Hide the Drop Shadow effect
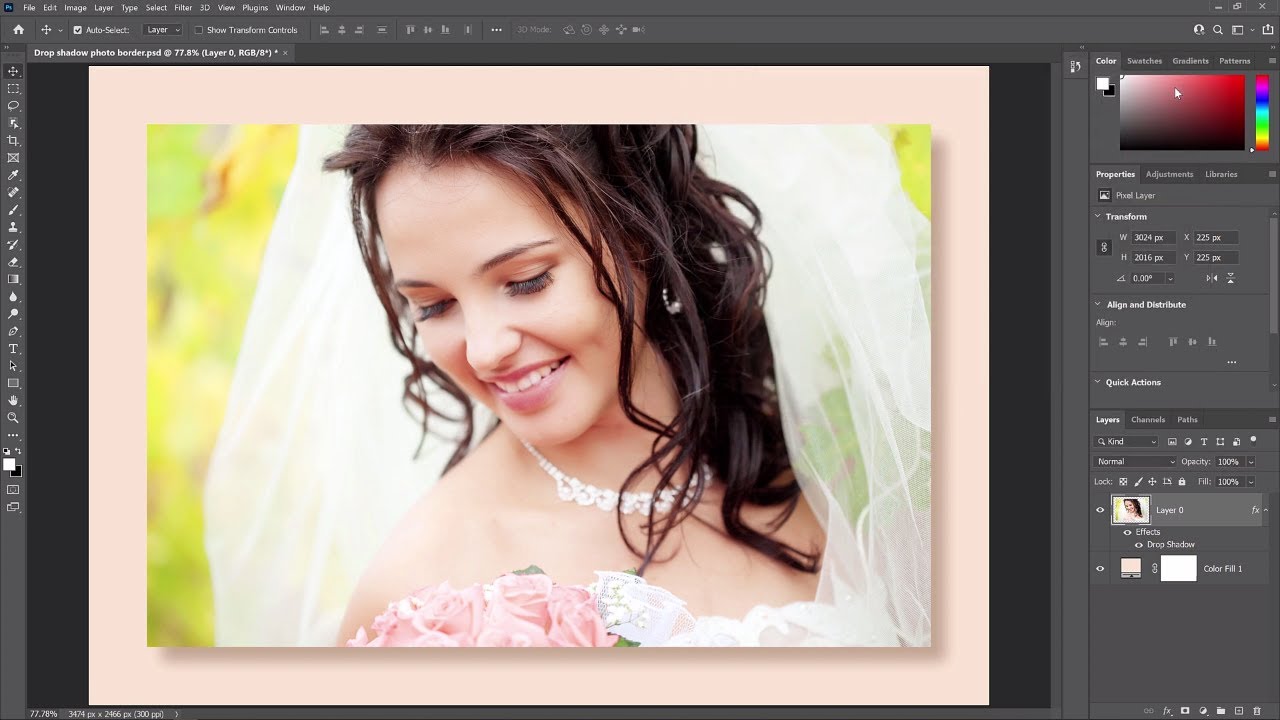Screen dimensions: 1280x720 pos(1138,545)
